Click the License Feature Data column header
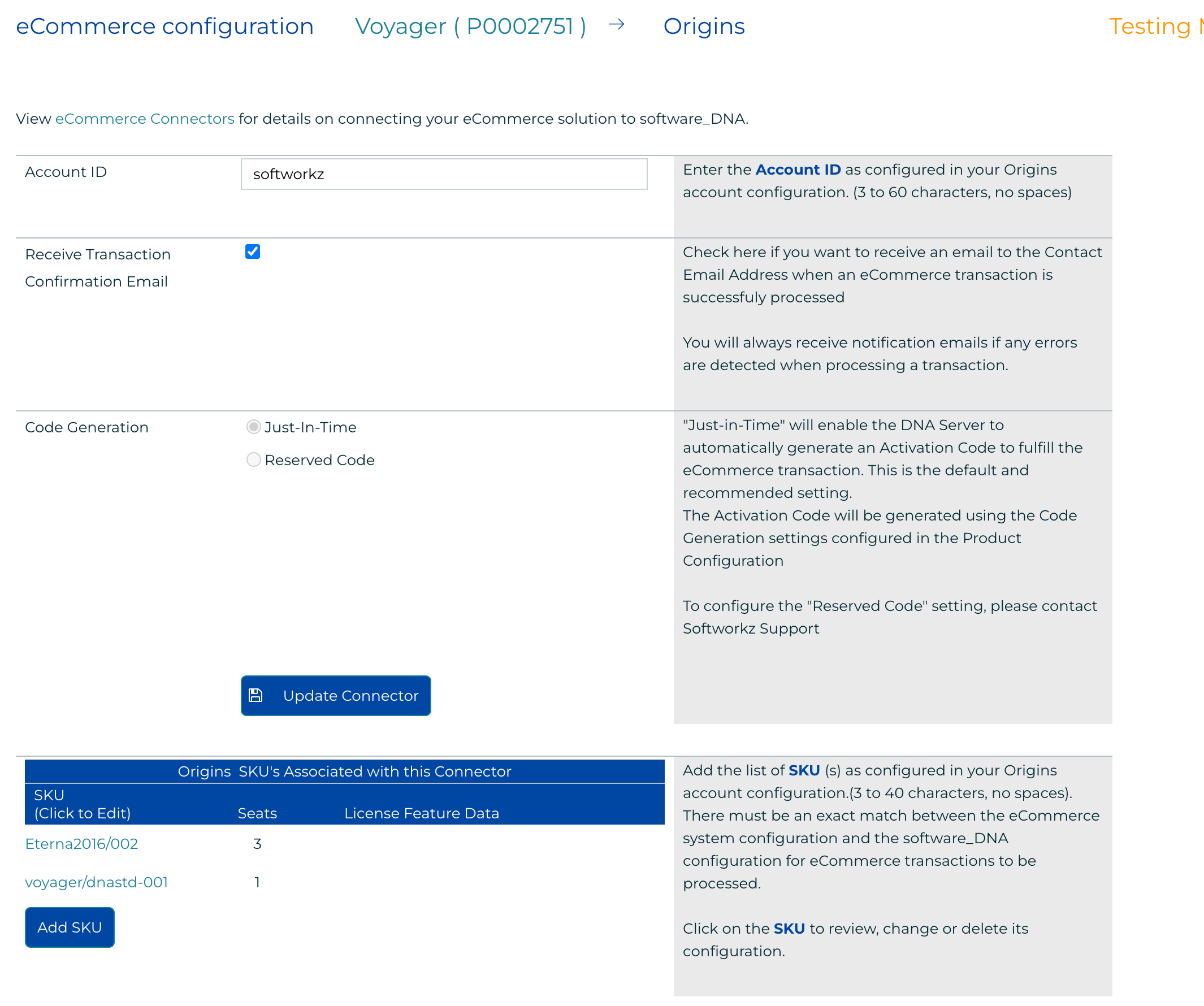1204x1006 pixels. coord(422,813)
